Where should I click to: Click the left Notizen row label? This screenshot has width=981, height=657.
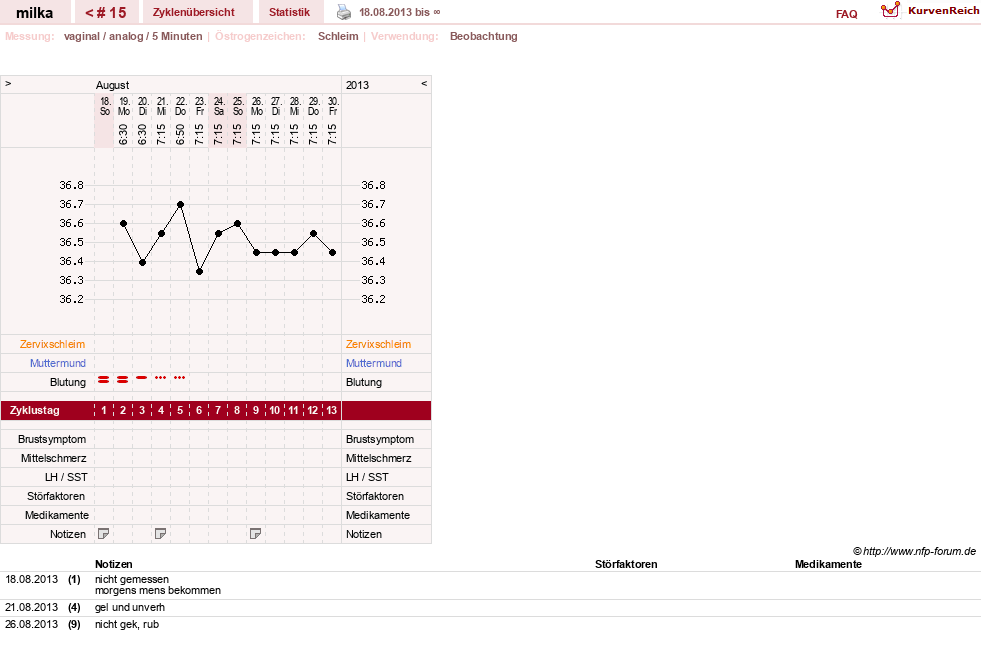pyautogui.click(x=68, y=534)
